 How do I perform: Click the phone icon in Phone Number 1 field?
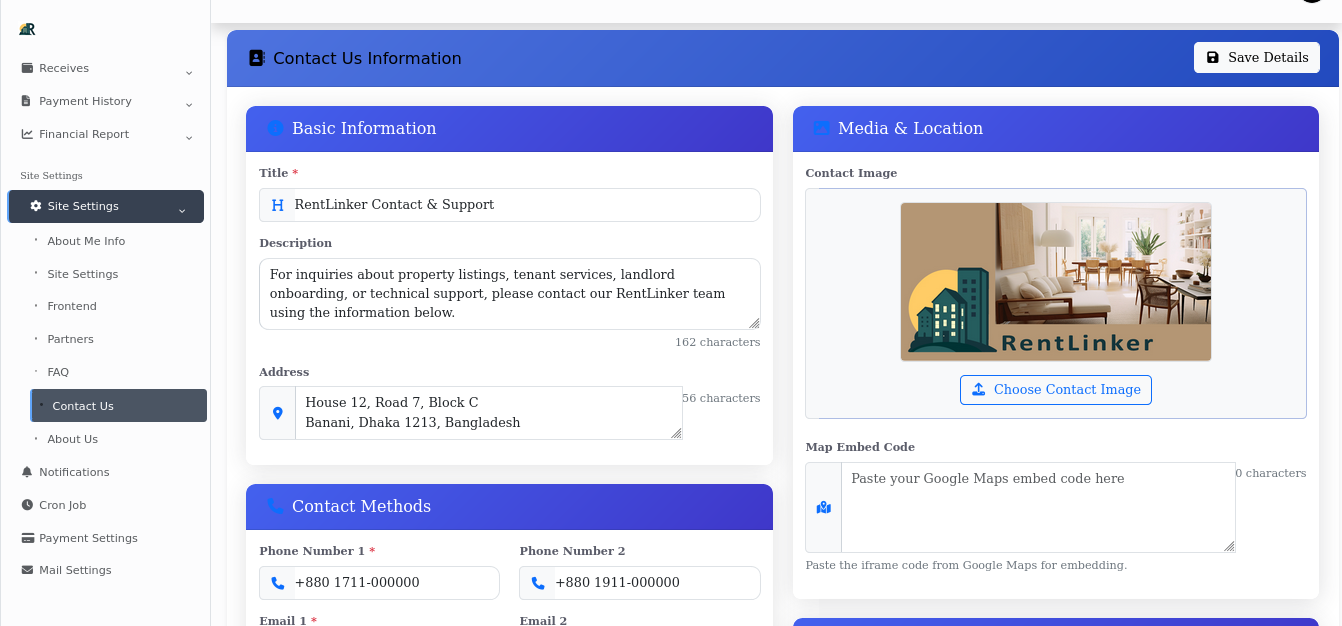277,583
